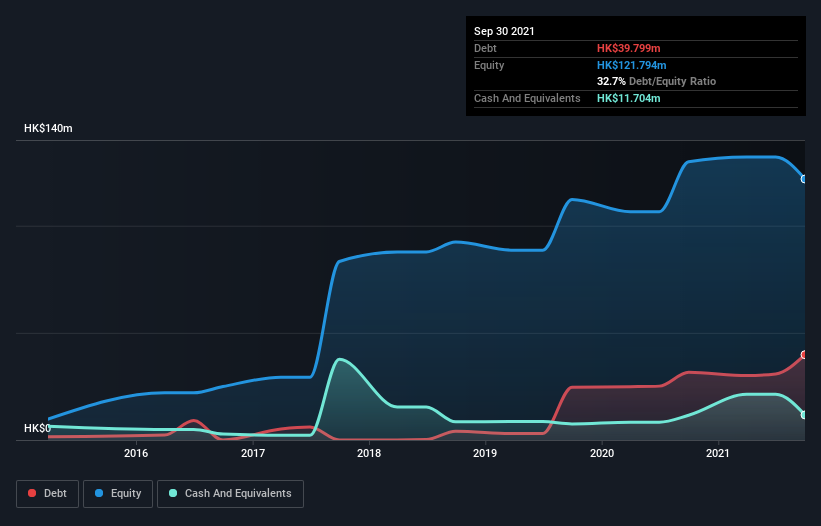Click the 2016 x-axis label
The height and width of the screenshot is (526, 821).
136,453
